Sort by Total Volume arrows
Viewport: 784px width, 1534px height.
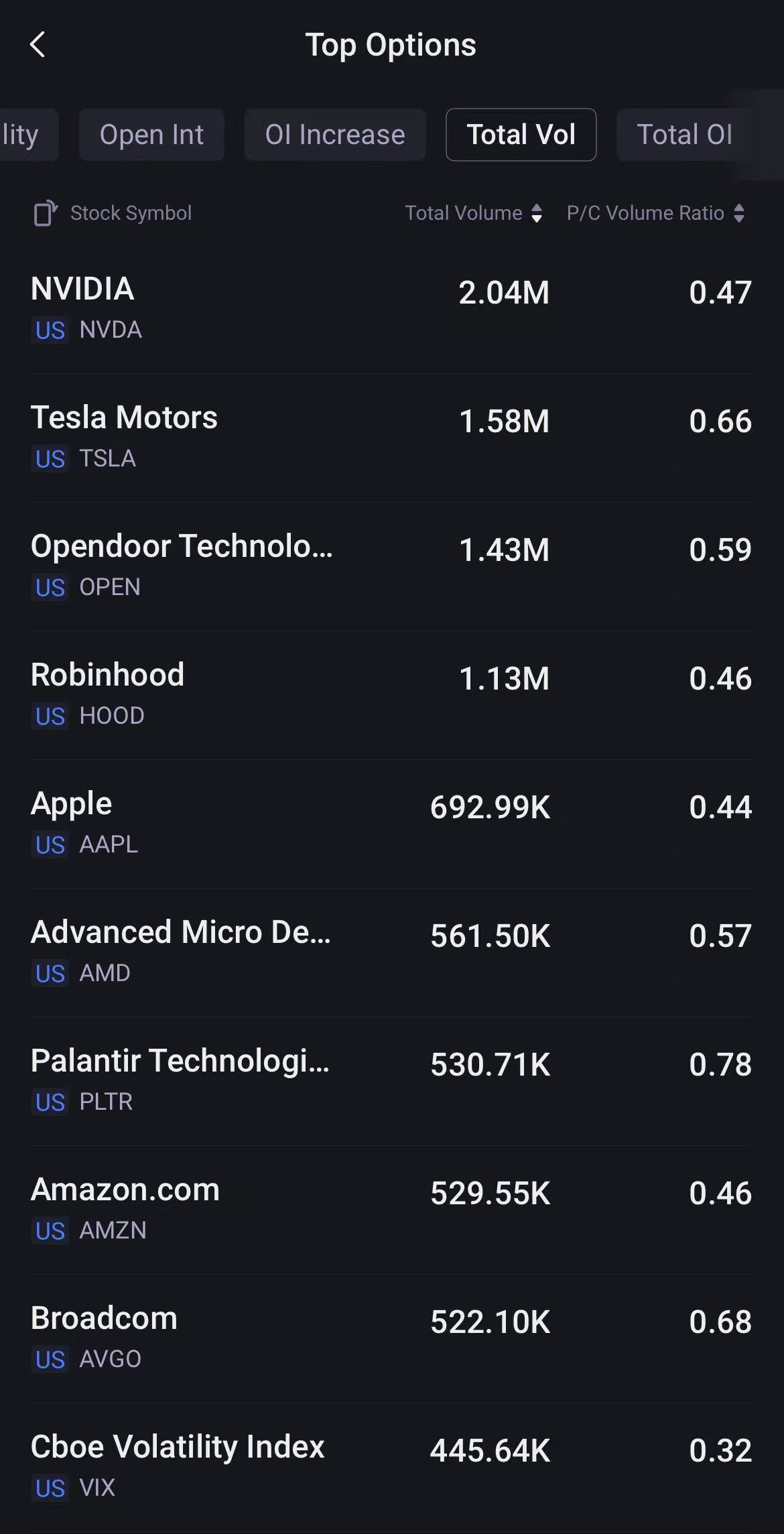tap(537, 213)
